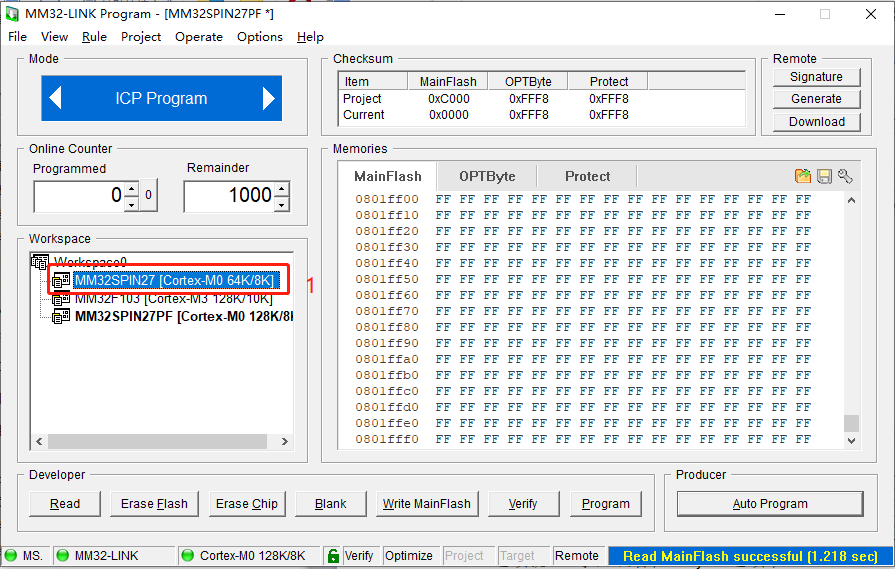895x569 pixels.
Task: Click the Blank check button
Action: (x=330, y=504)
